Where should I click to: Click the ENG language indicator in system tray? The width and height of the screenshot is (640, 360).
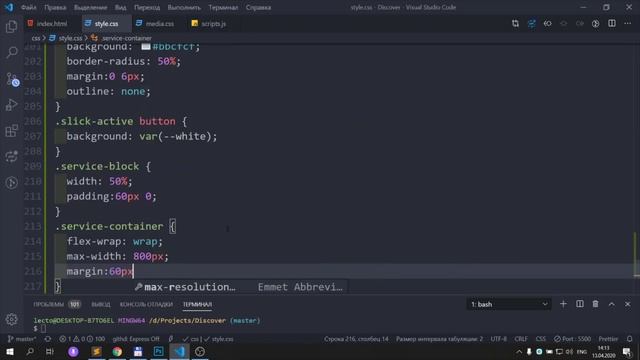[582, 351]
